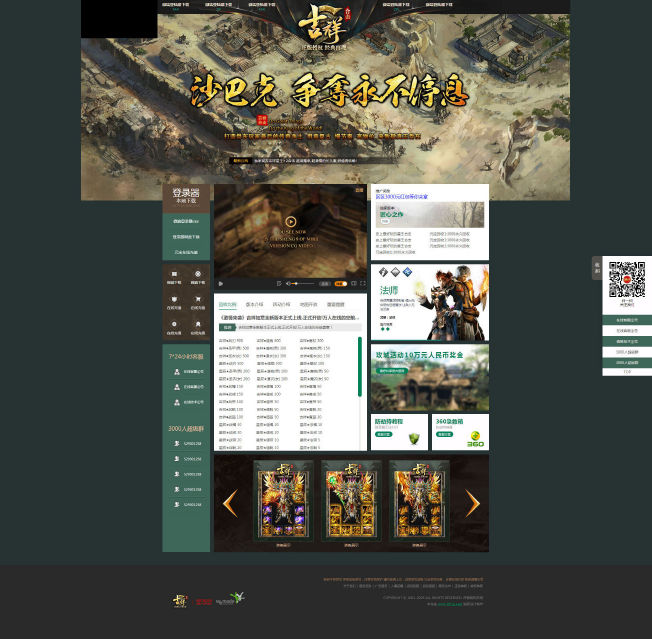Click the widescreen icon in video controls
Viewport: 652px width, 639px height.
pyautogui.click(x=353, y=284)
